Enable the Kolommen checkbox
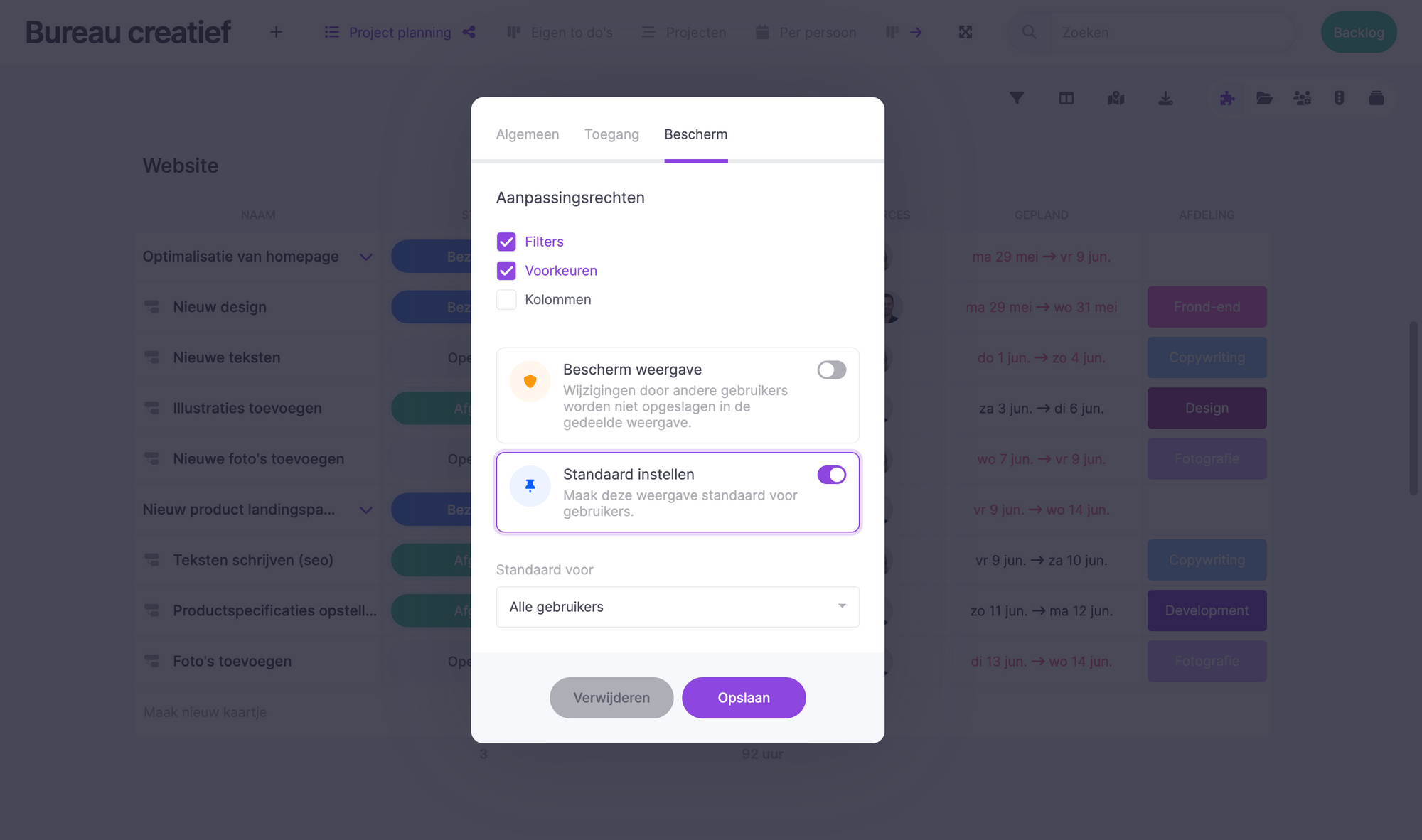 pyautogui.click(x=506, y=299)
